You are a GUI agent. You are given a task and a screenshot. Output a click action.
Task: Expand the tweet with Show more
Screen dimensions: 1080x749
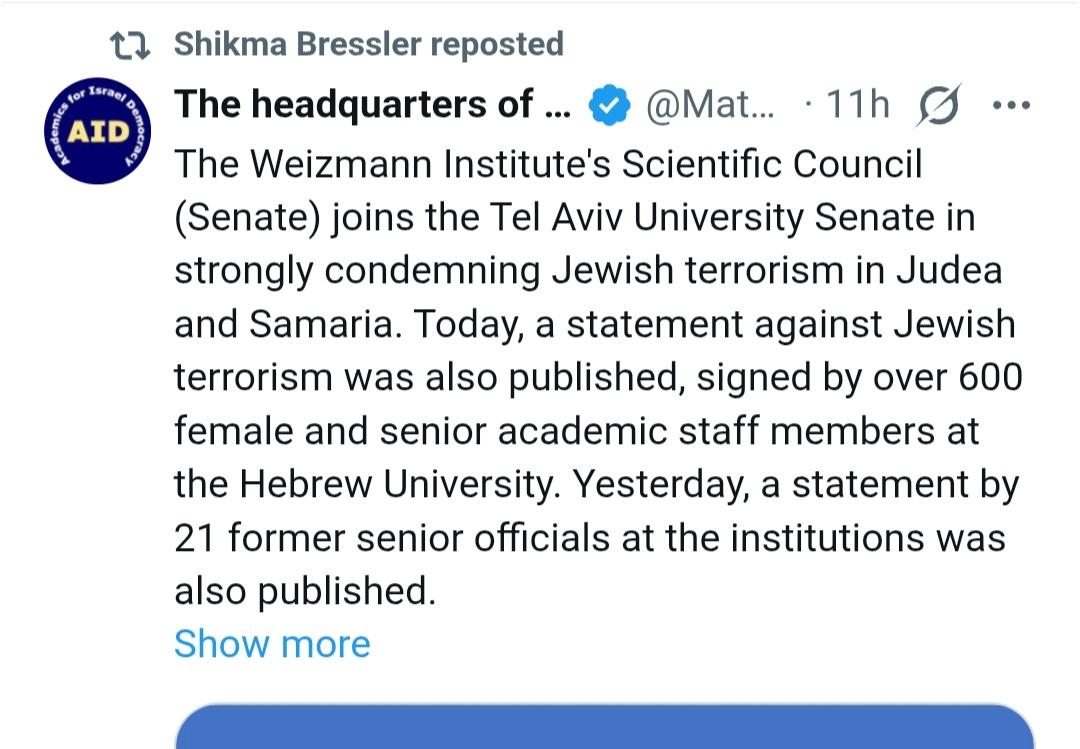(x=272, y=644)
